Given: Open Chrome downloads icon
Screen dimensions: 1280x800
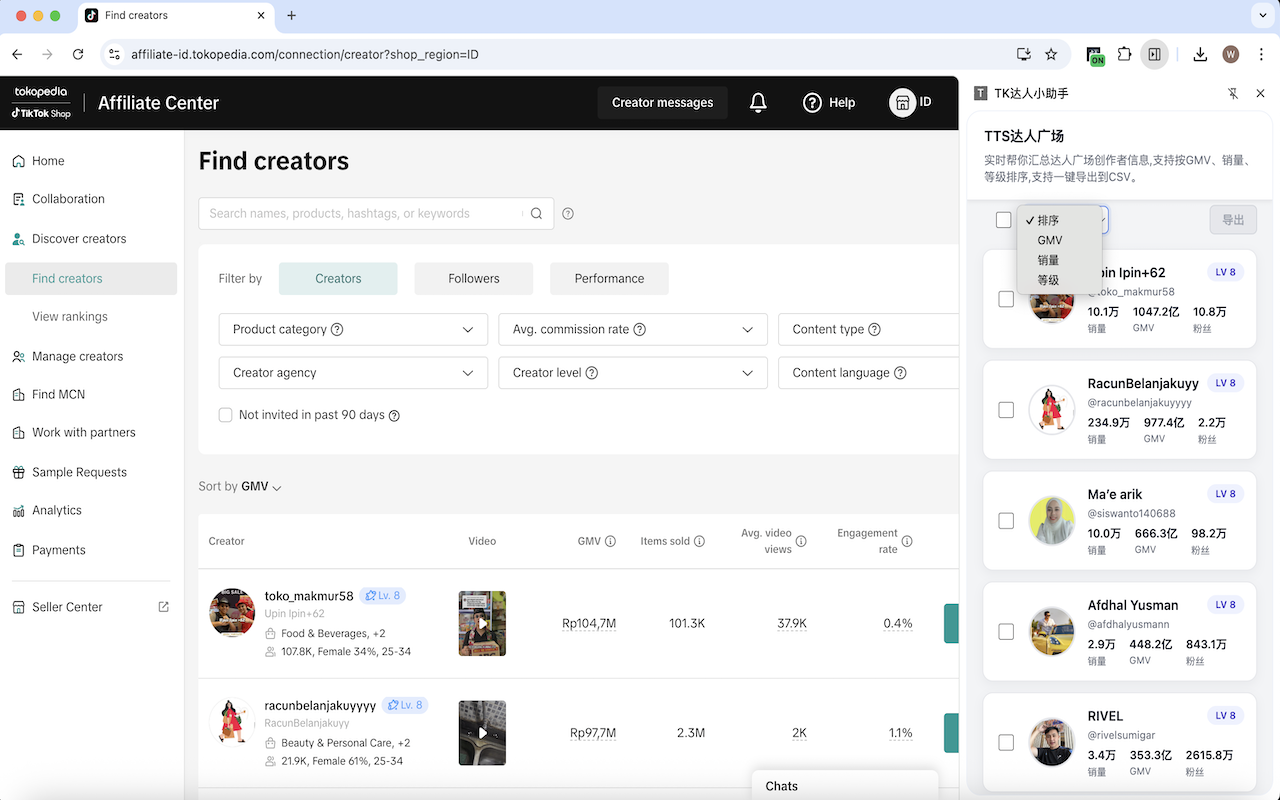Looking at the screenshot, I should point(1200,54).
